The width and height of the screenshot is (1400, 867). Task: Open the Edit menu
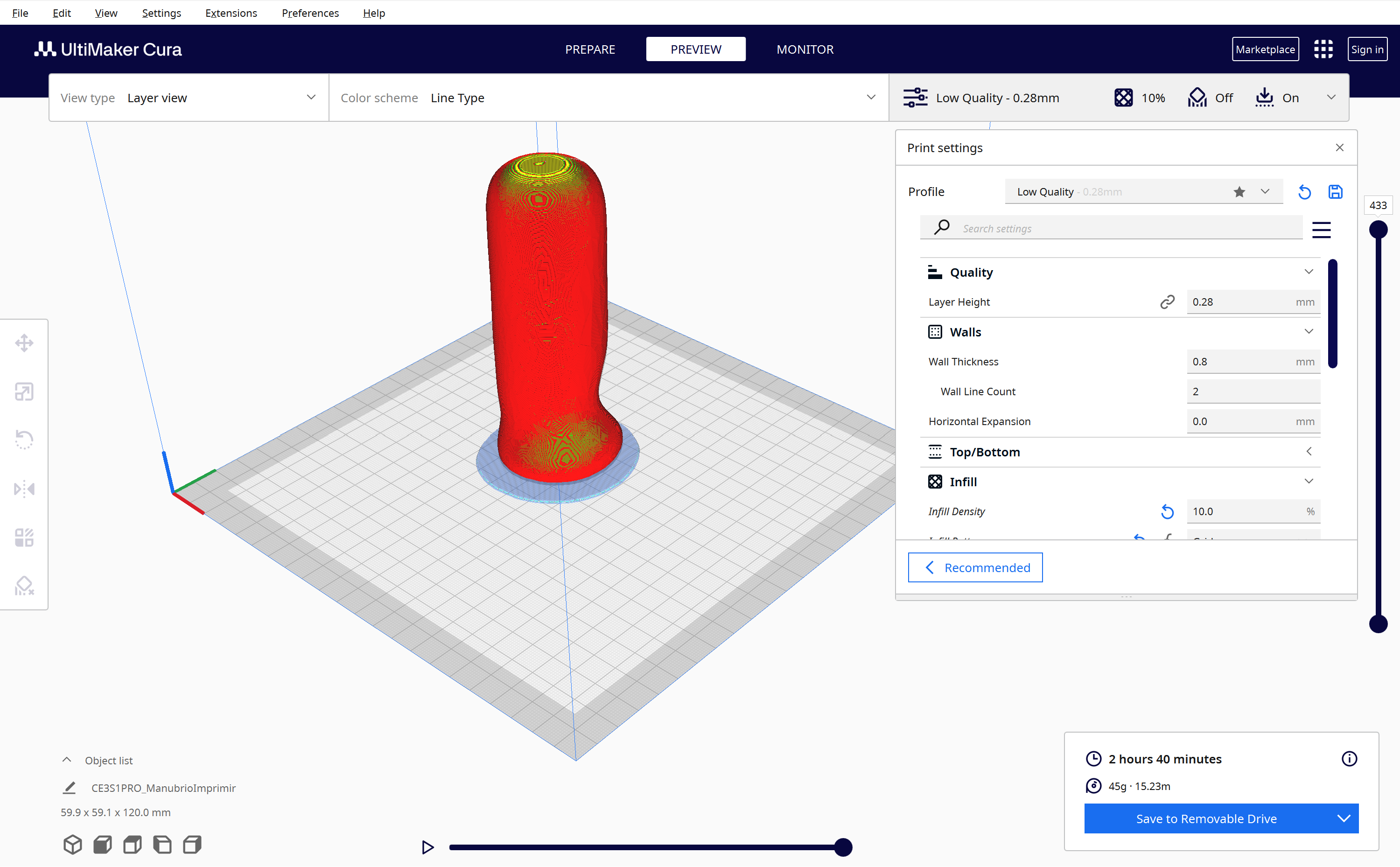[x=61, y=13]
